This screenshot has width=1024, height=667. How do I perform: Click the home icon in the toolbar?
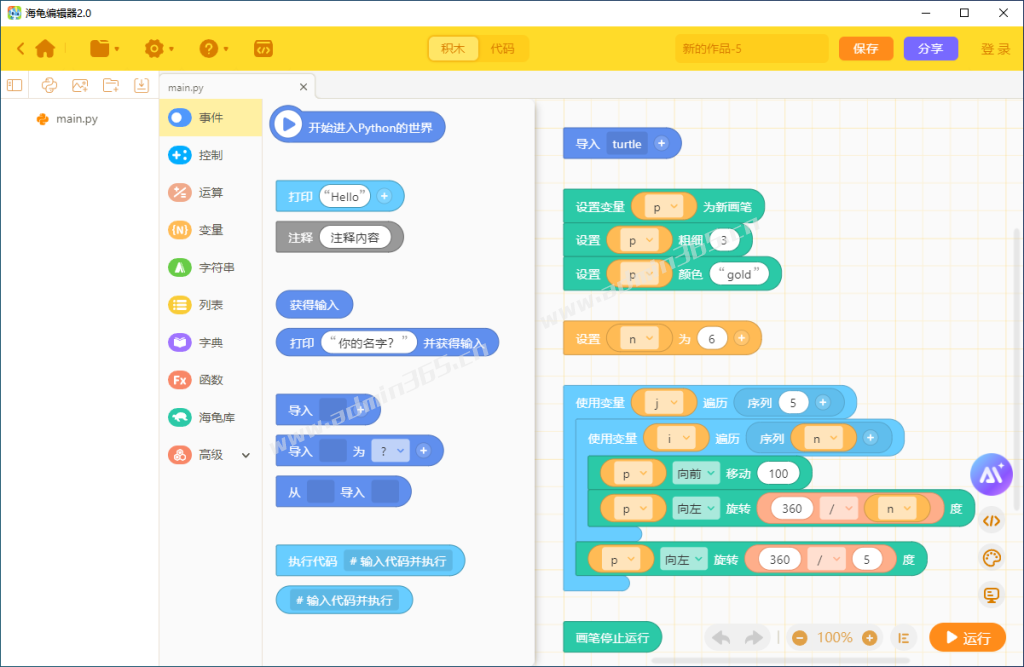45,48
